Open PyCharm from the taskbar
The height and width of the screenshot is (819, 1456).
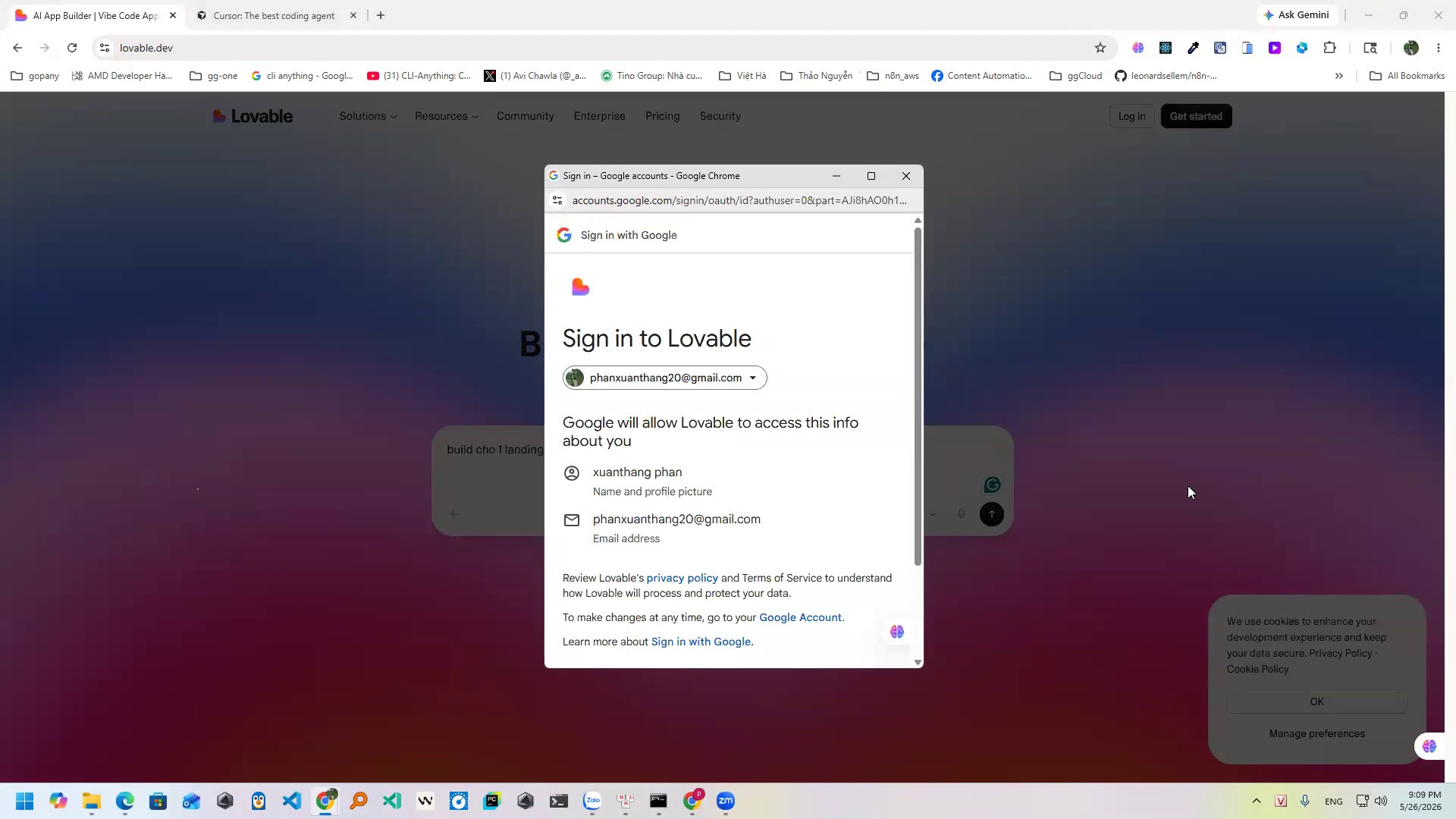point(492,801)
